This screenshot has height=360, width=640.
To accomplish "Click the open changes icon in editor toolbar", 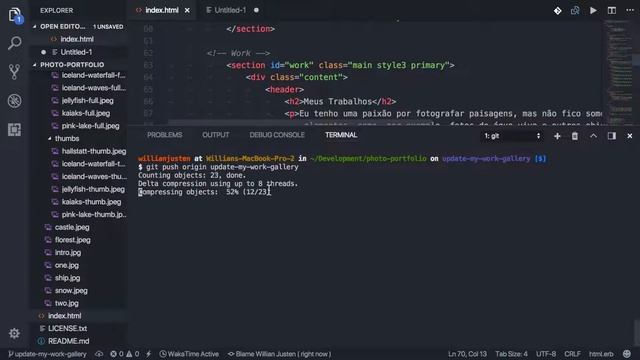I will pos(575,11).
